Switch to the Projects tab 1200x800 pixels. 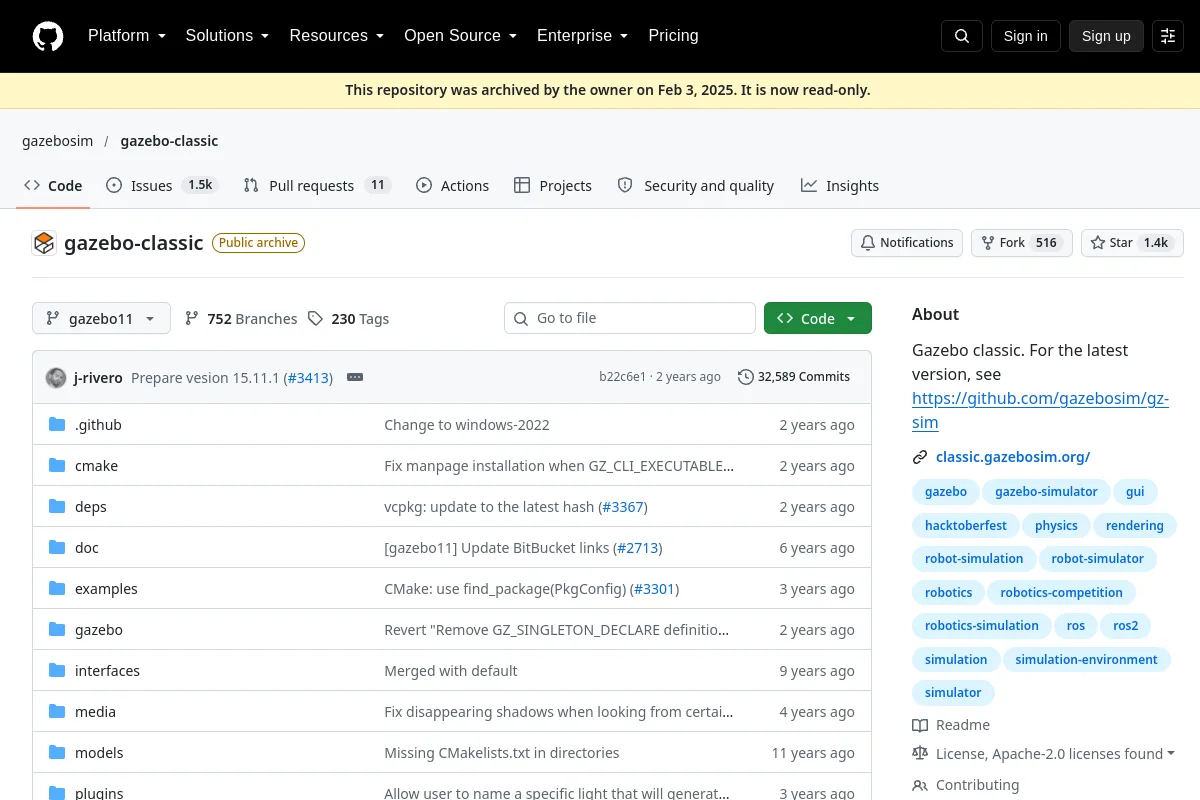click(x=553, y=186)
